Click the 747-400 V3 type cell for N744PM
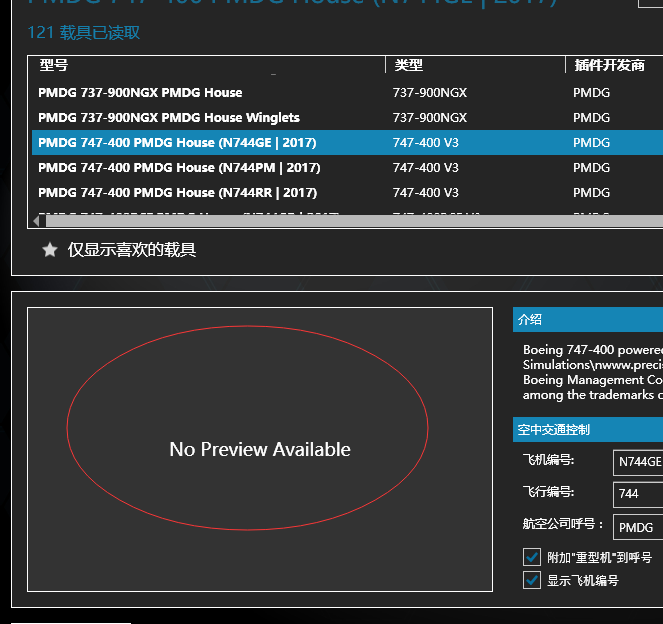663x624 pixels. 425,168
